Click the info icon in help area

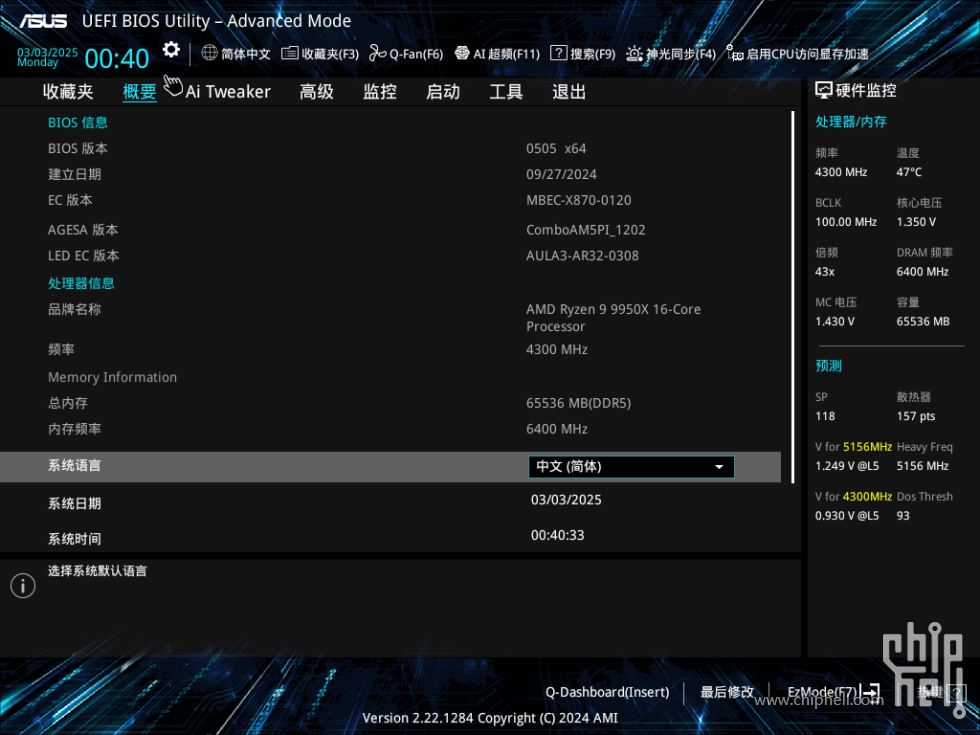(x=23, y=586)
